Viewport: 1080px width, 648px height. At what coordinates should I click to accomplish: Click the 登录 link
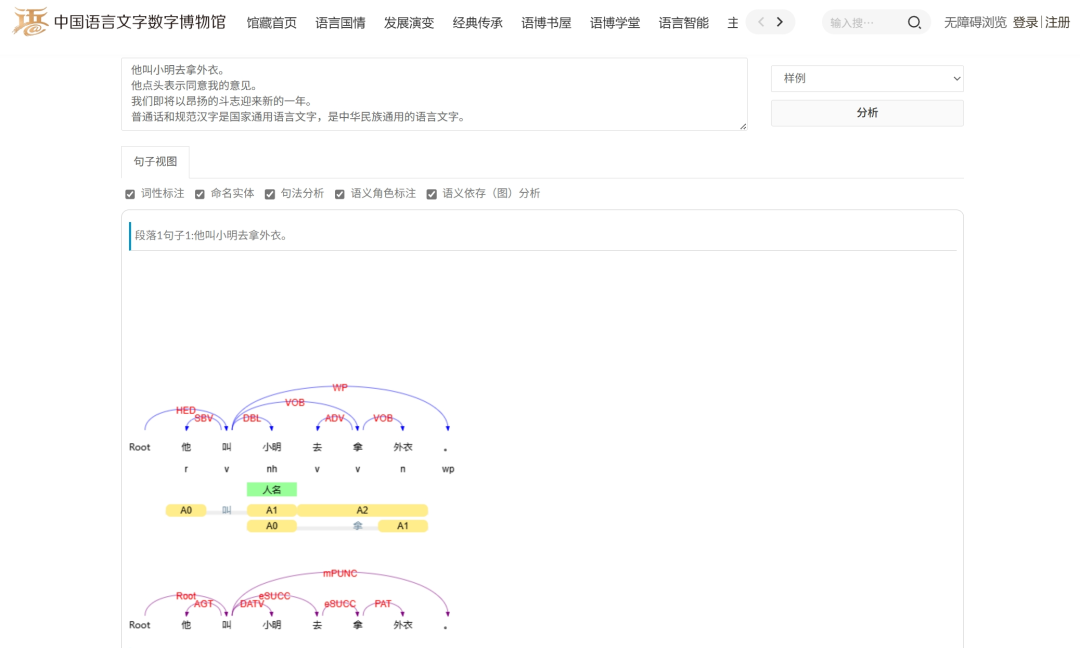click(1025, 22)
